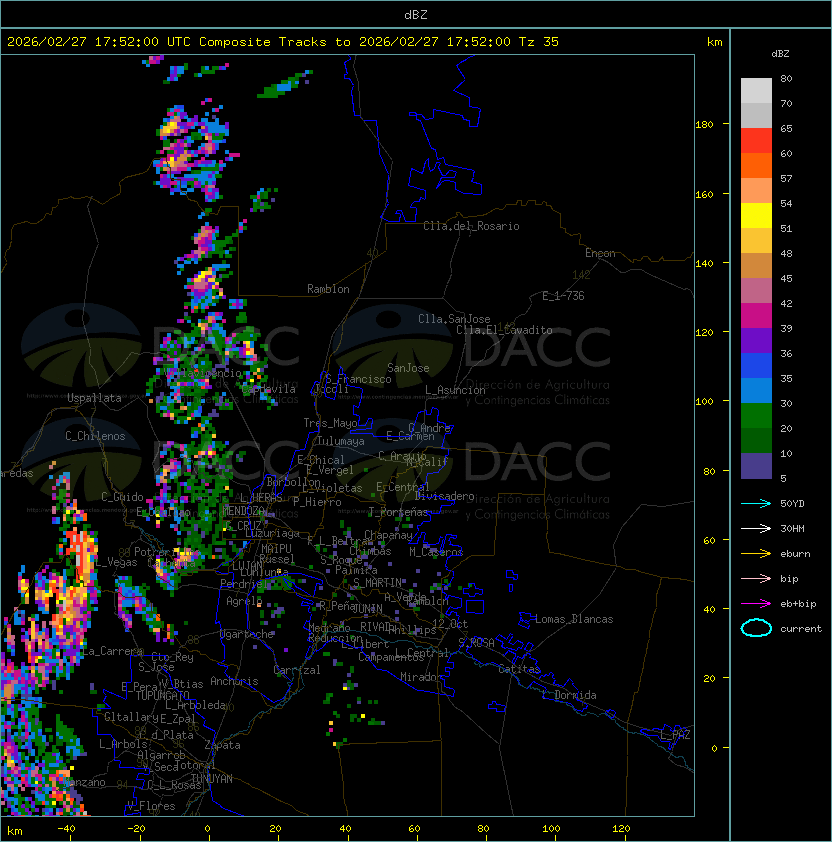Click the S_MARTIN place label
This screenshot has height=842, width=832.
378,583
